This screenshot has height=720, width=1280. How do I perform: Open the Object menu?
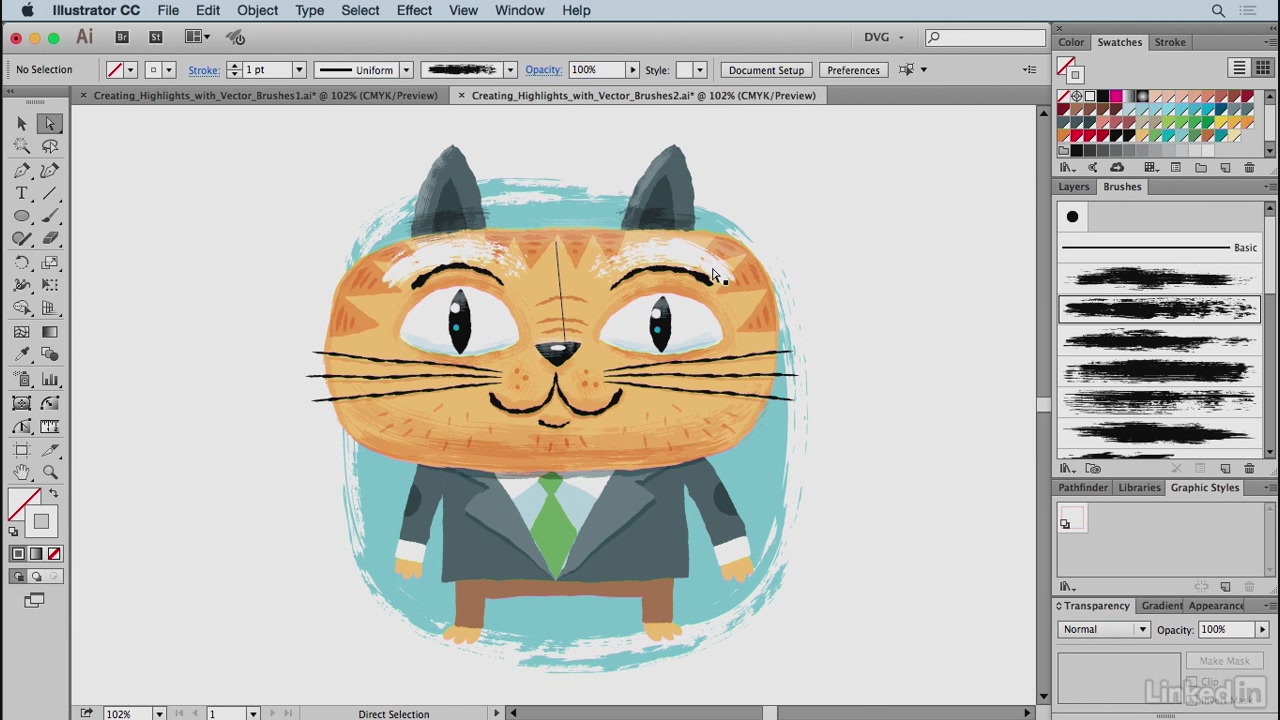(257, 10)
